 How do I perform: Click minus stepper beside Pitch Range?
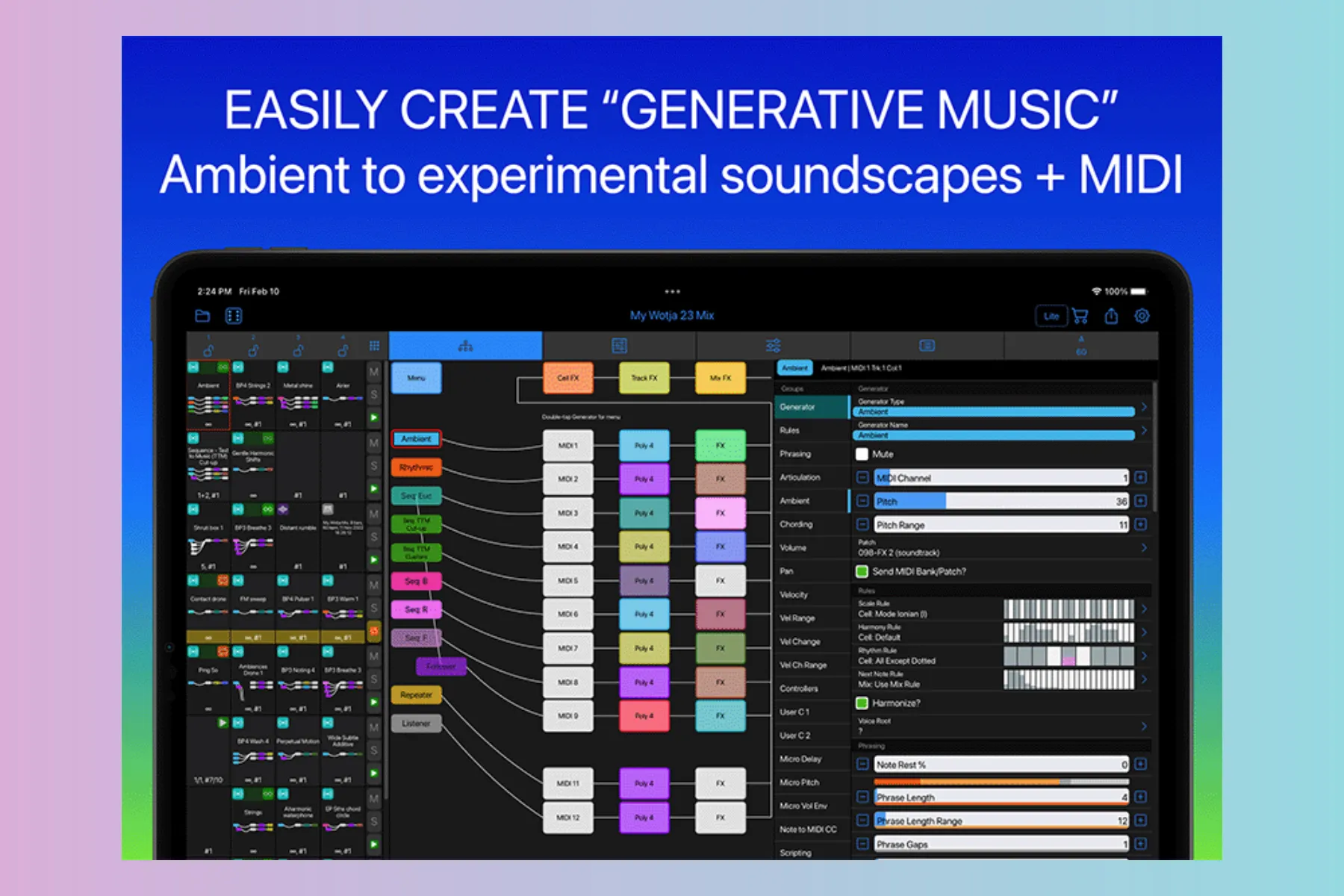click(862, 525)
